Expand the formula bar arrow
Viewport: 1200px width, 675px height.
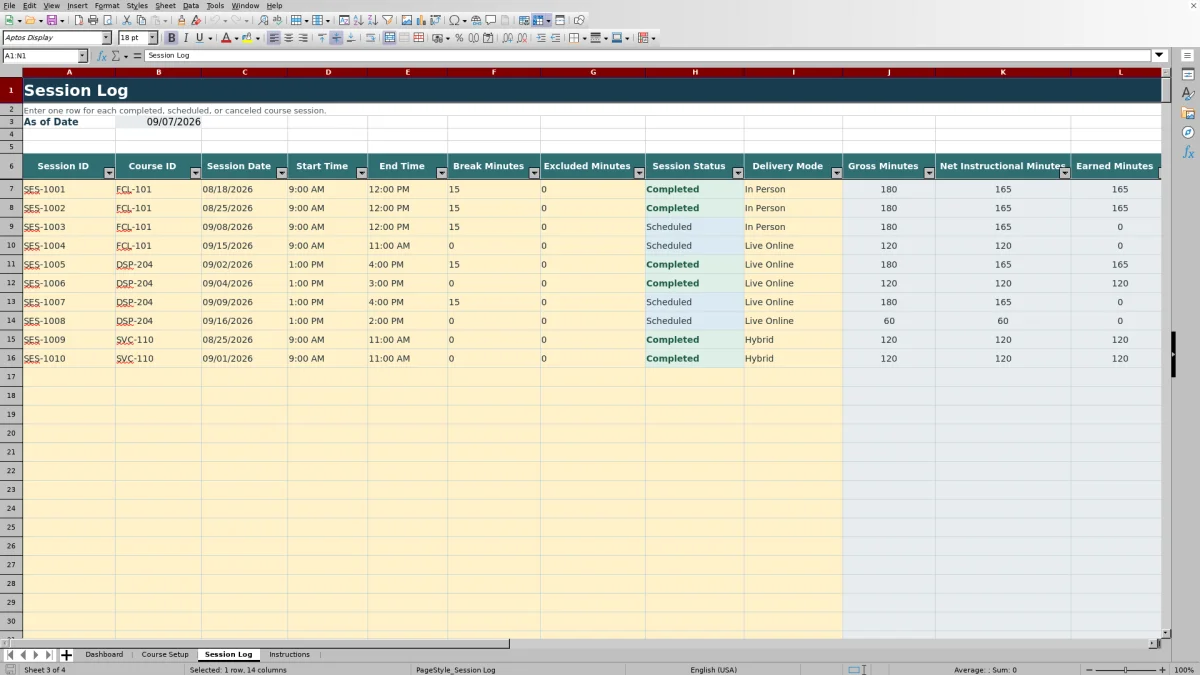point(1160,56)
